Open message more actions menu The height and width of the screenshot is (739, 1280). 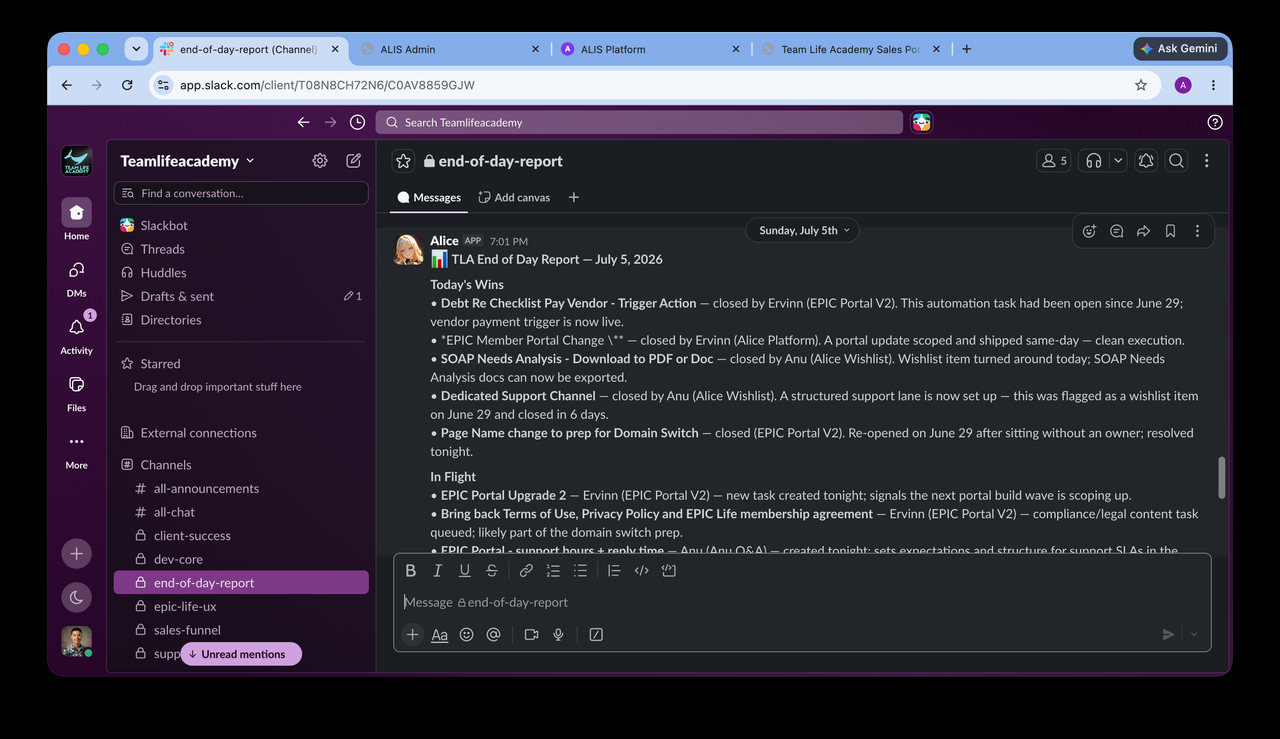click(x=1197, y=231)
